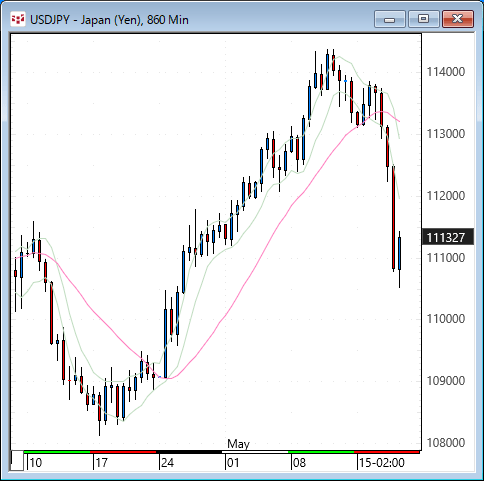The height and width of the screenshot is (481, 484).
Task: Click the 111000 price axis label
Action: 446,258
